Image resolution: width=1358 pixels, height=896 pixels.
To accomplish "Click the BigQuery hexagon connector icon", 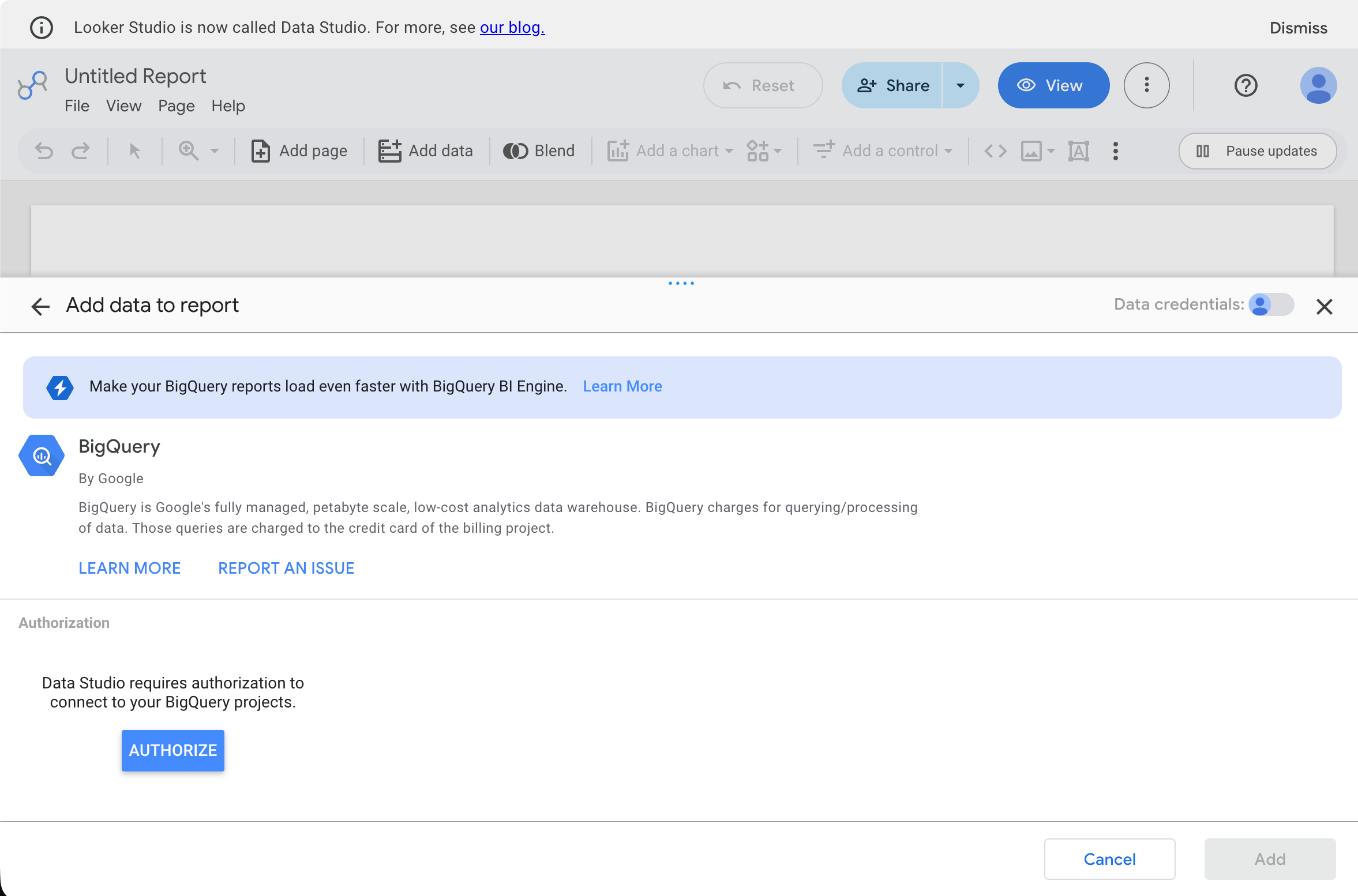I will click(42, 455).
